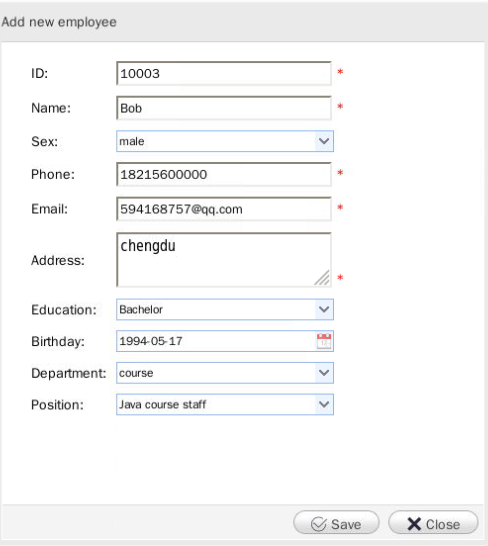Select the Education combo showing Bachelor
Viewport: 488px width, 546px height.
click(225, 309)
